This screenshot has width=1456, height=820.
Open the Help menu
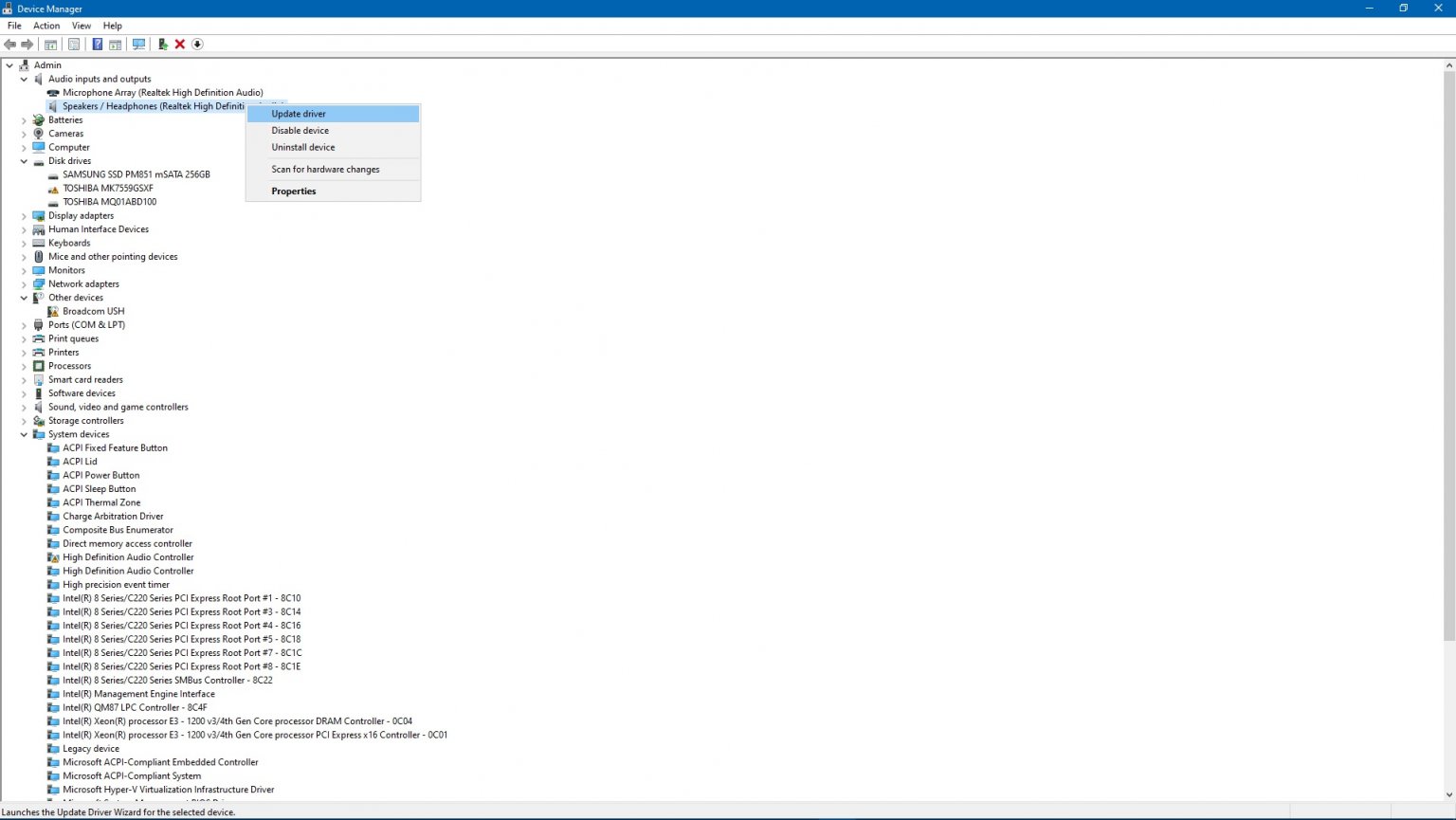[x=113, y=26]
